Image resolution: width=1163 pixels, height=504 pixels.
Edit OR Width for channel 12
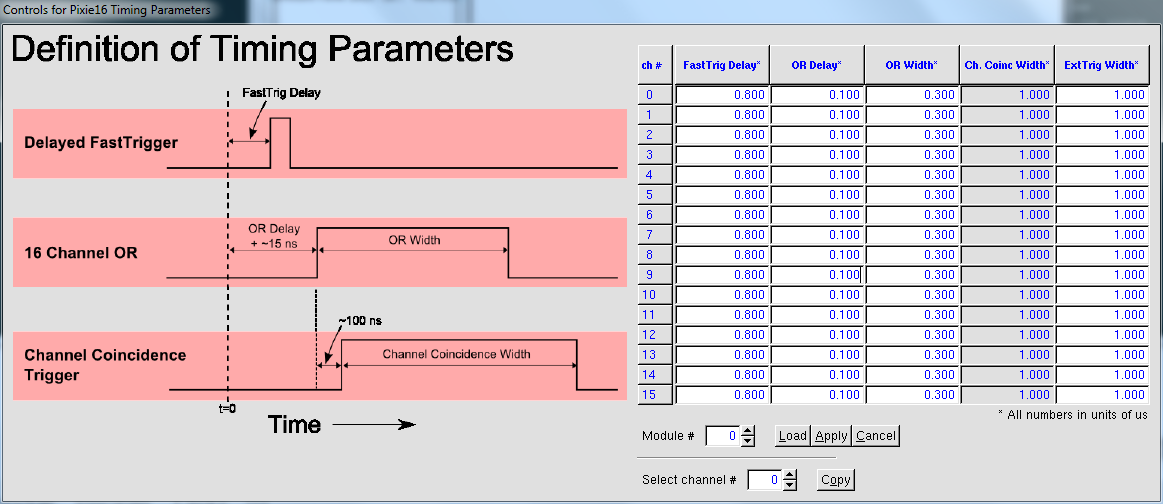(x=912, y=335)
